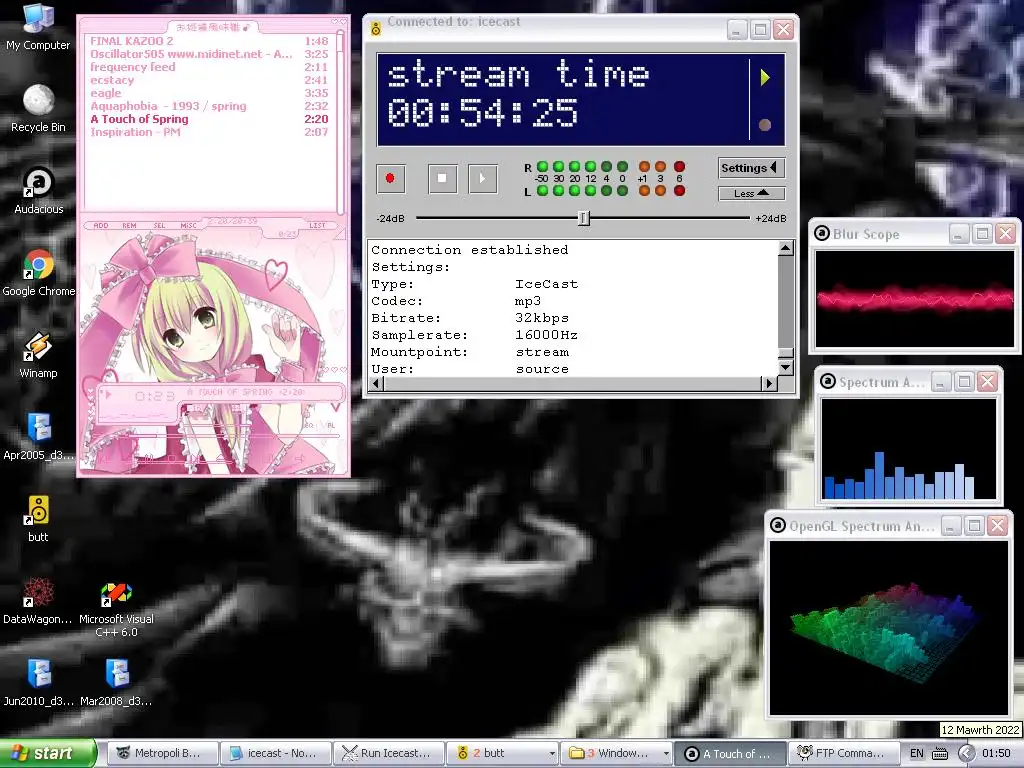
Task: Click the OpenGL Spectrum window title icon
Action: click(x=778, y=526)
